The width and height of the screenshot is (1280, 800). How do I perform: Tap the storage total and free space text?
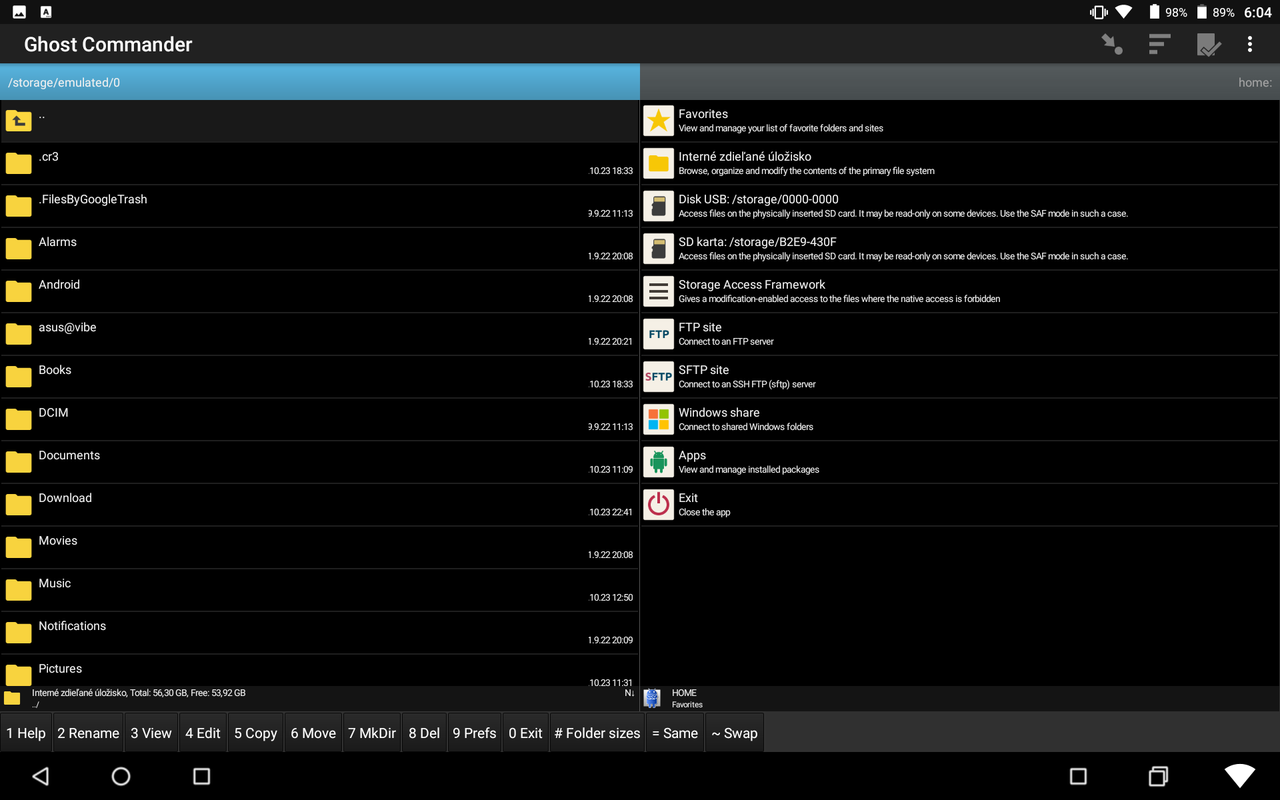click(139, 692)
